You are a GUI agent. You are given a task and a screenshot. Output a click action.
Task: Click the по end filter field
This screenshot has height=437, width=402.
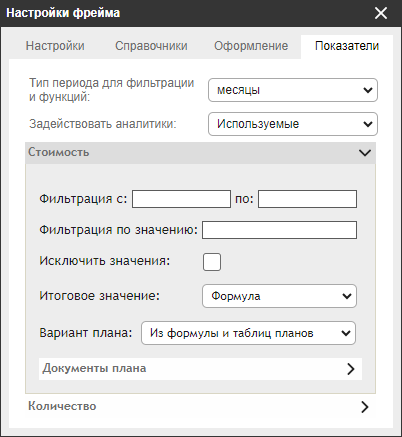tap(307, 199)
